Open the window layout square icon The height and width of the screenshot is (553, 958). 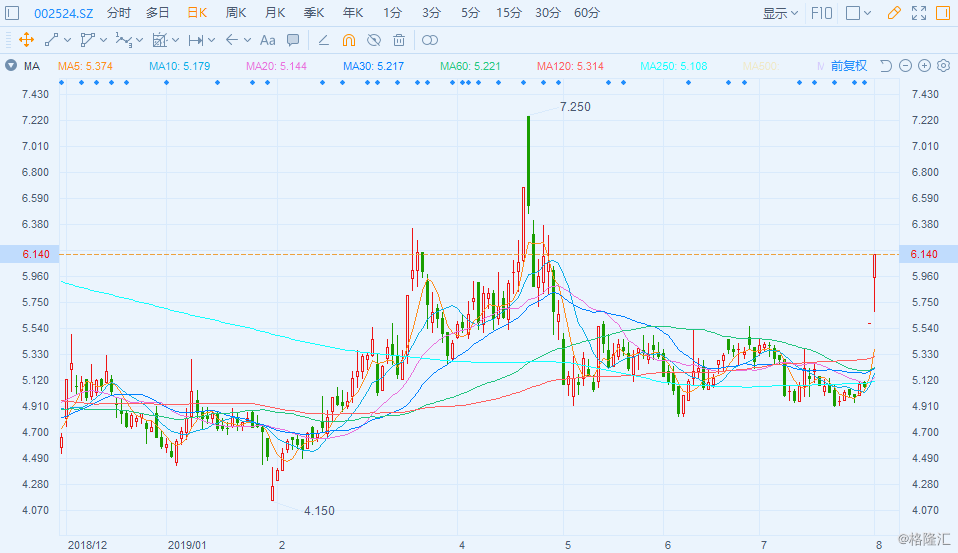coord(853,13)
